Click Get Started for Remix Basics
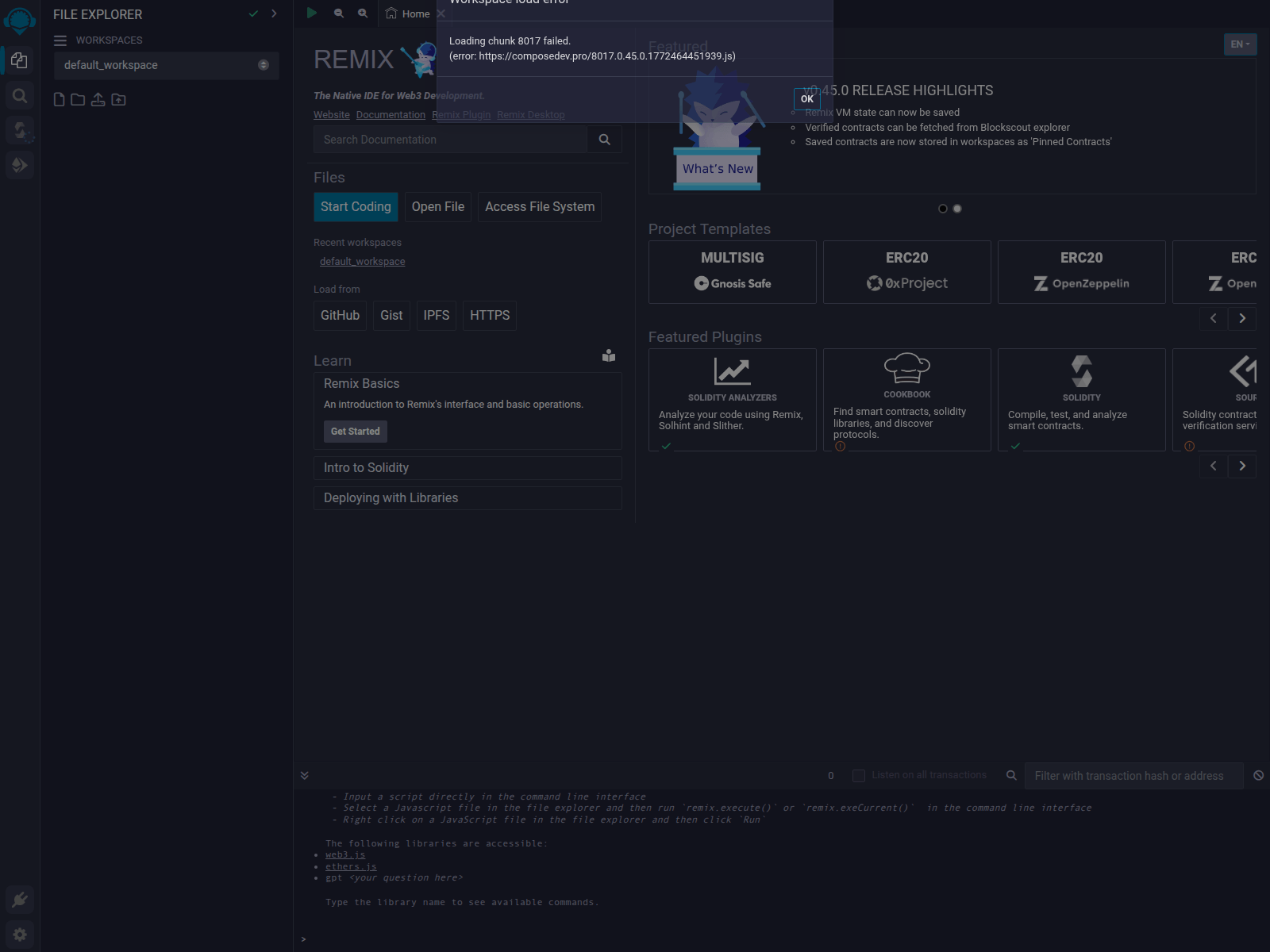 pos(356,432)
